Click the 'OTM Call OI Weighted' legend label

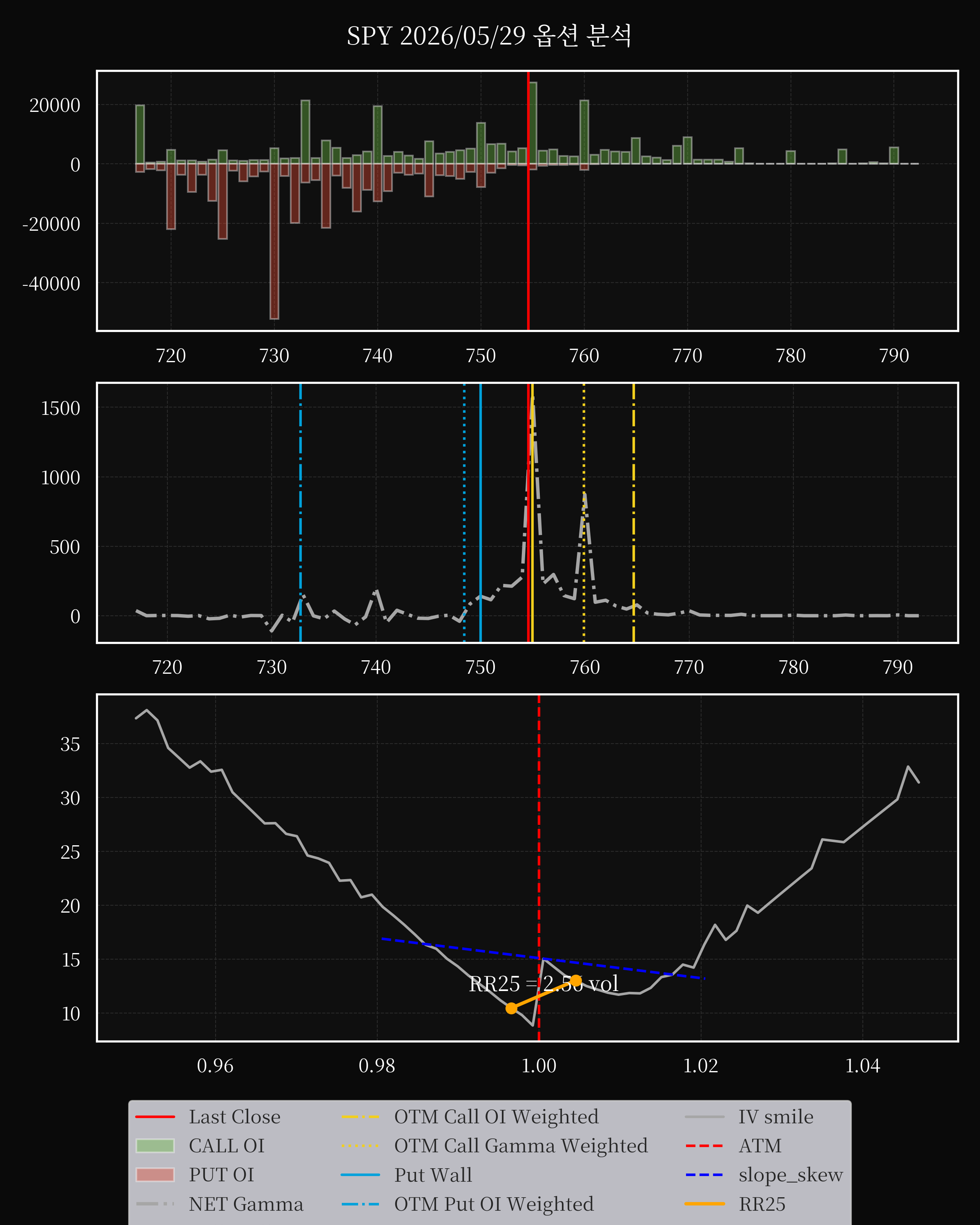(x=497, y=1116)
